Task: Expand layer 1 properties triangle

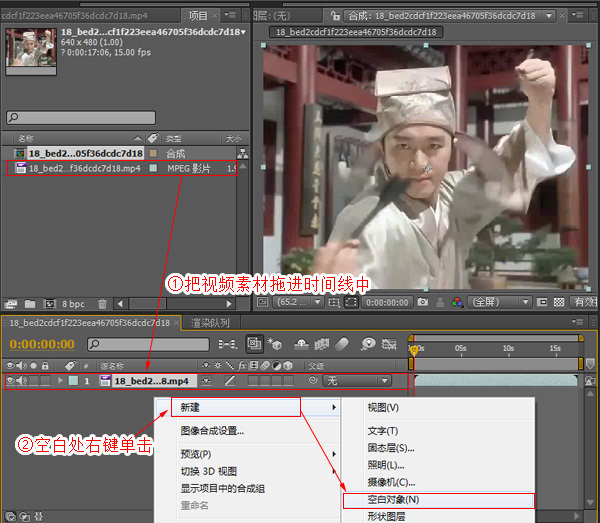Action: tap(60, 381)
